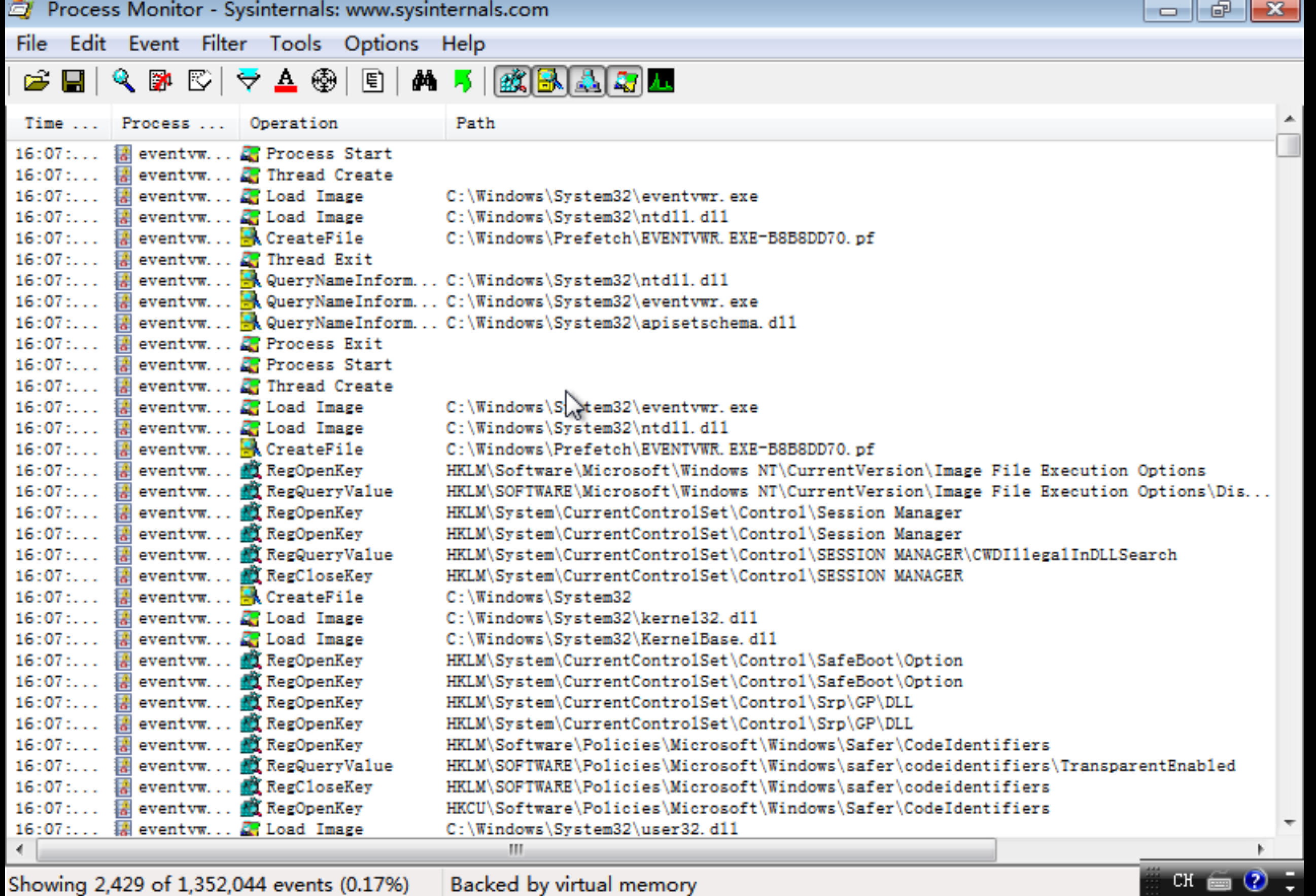Open Highlight with the red A icon
This screenshot has width=1316, height=896.
point(286,82)
